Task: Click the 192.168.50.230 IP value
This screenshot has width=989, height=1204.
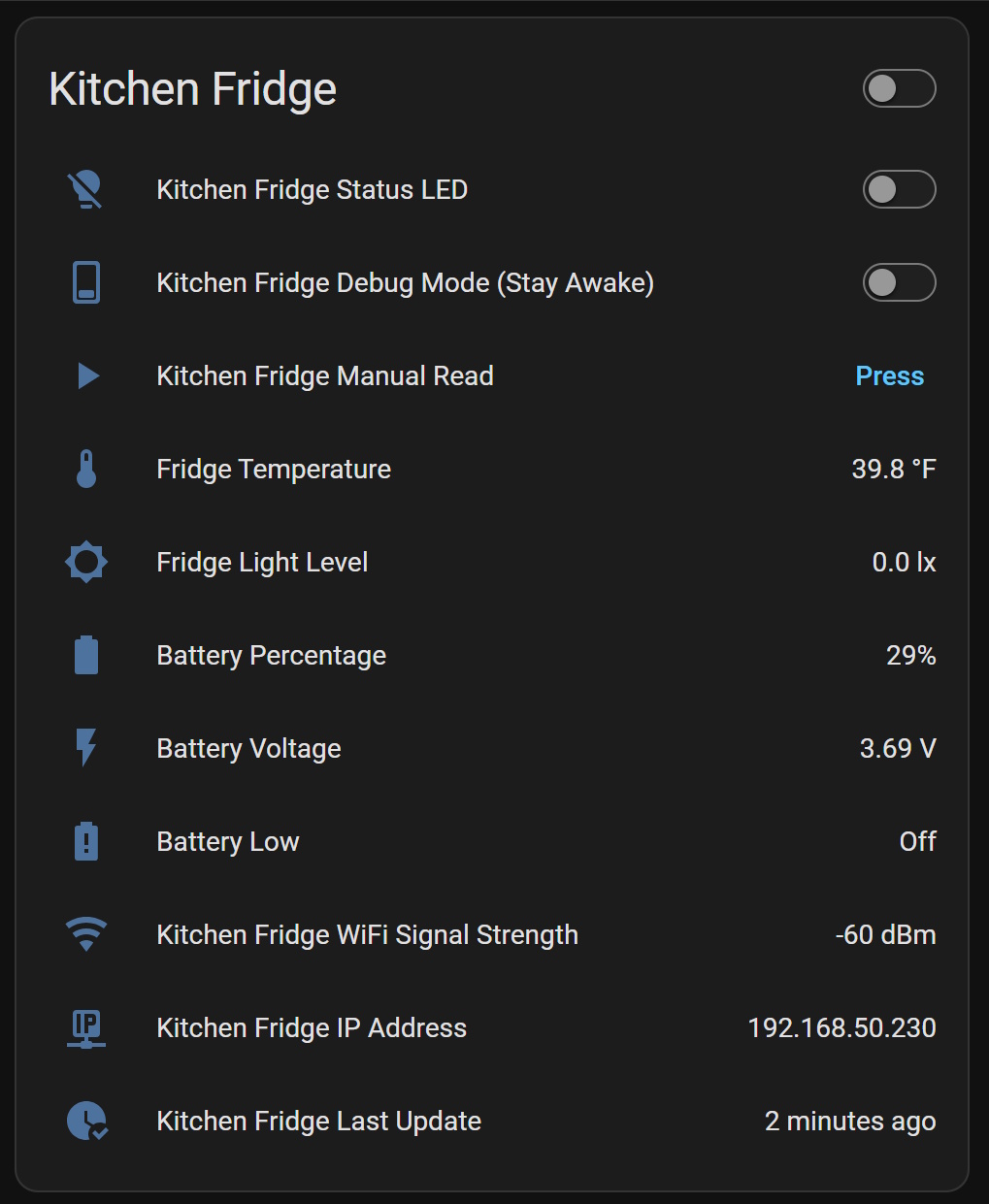Action: click(x=842, y=1027)
